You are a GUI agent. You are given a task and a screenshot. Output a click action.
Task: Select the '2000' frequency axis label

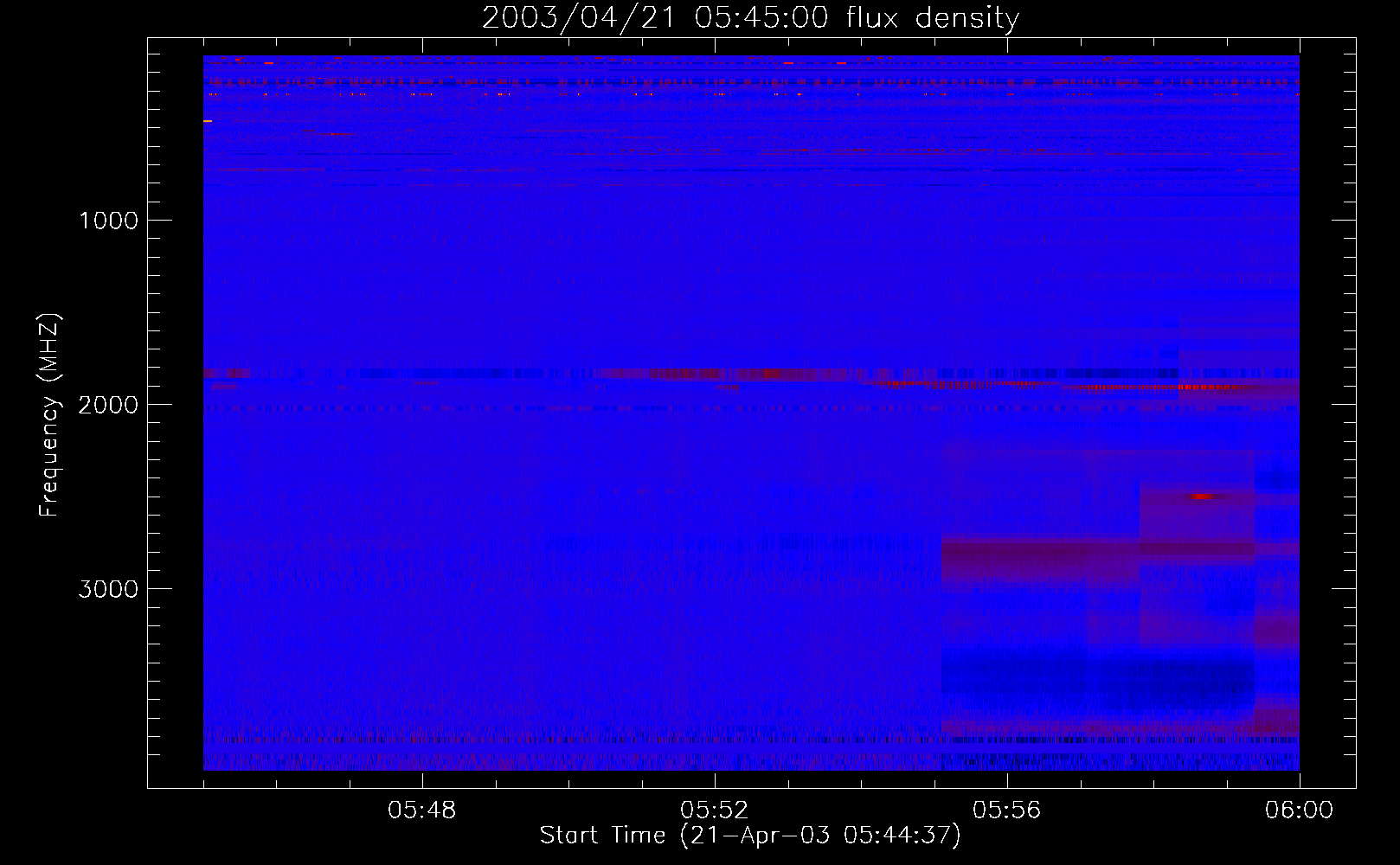[x=109, y=405]
